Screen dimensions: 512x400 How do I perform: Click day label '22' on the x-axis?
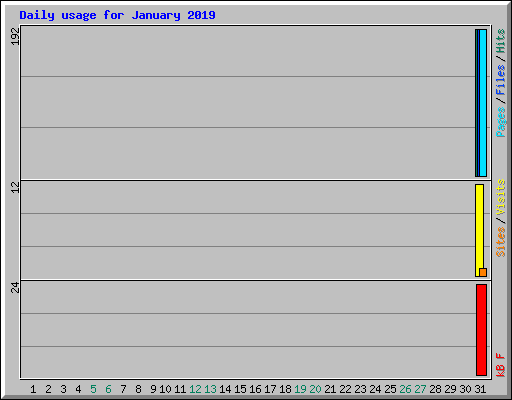coord(345,389)
